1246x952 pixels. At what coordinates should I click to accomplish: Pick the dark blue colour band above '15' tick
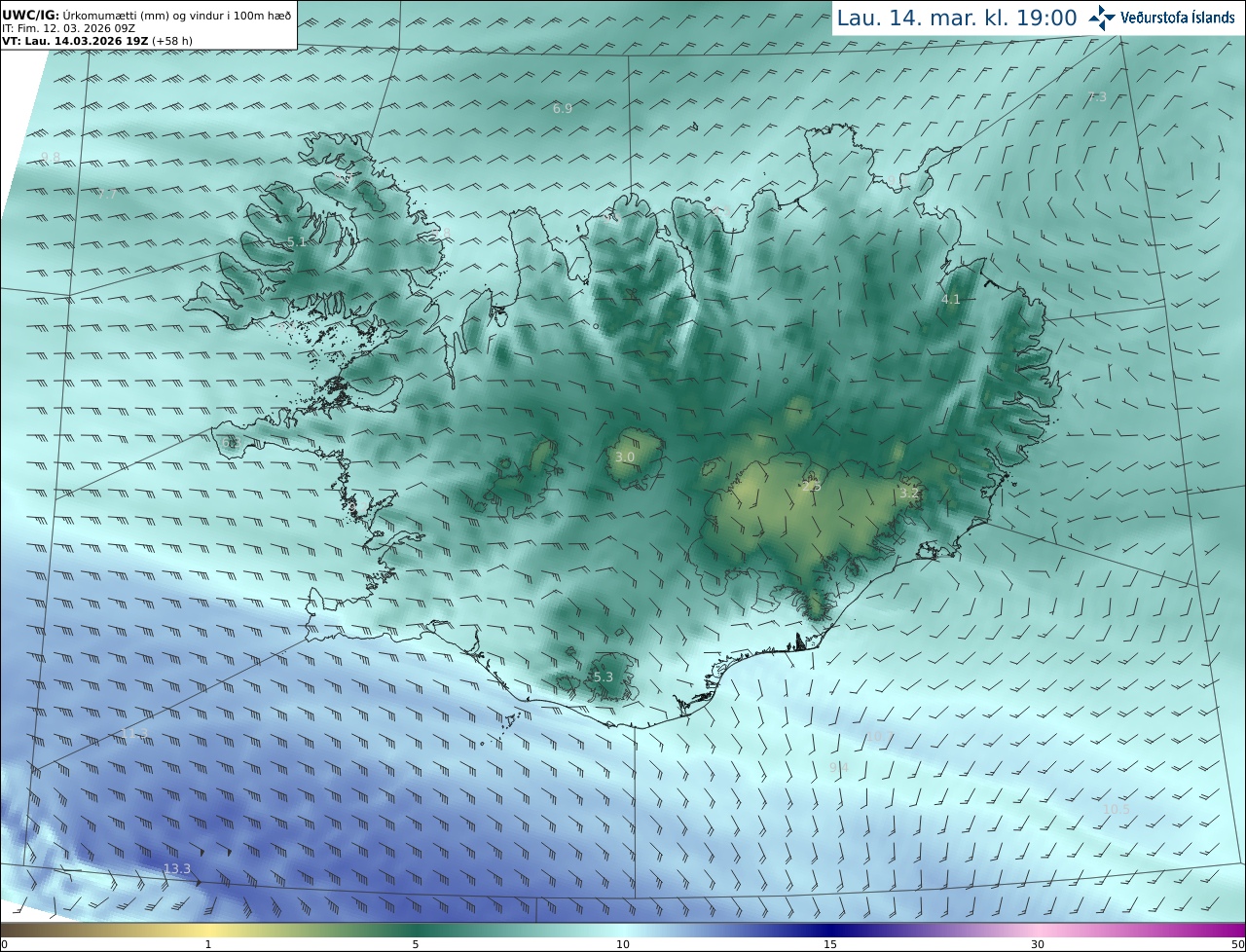(x=830, y=930)
